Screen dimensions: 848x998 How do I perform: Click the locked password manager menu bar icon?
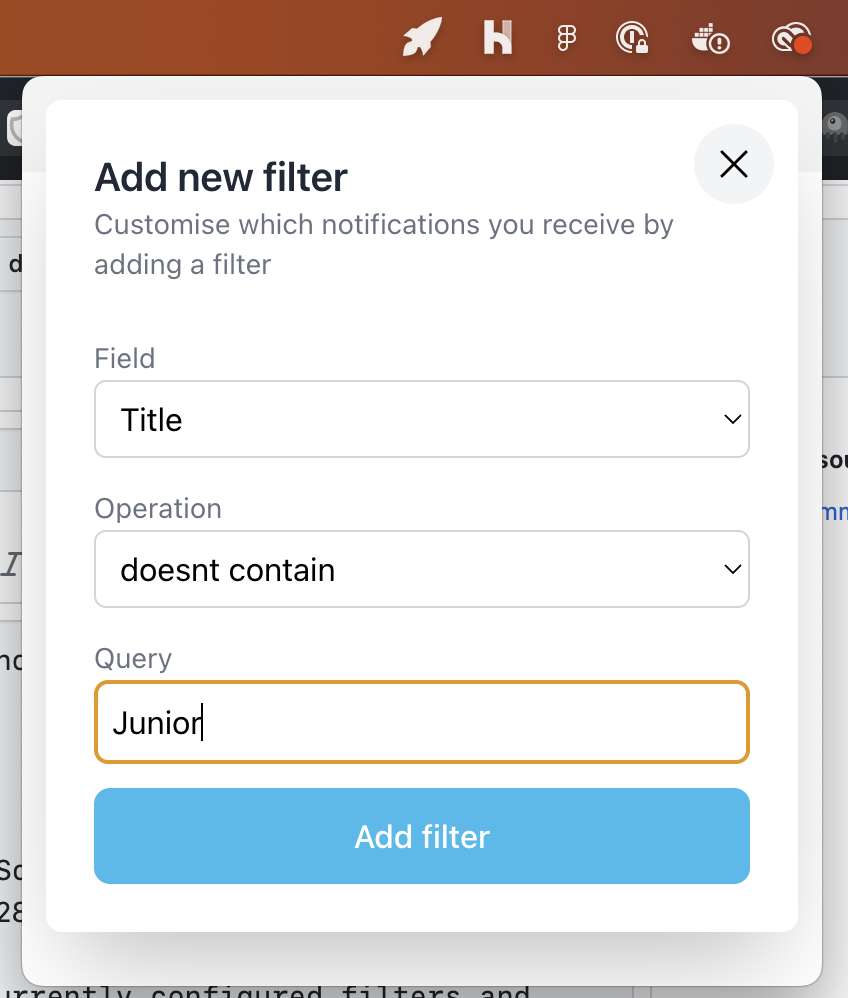point(632,38)
